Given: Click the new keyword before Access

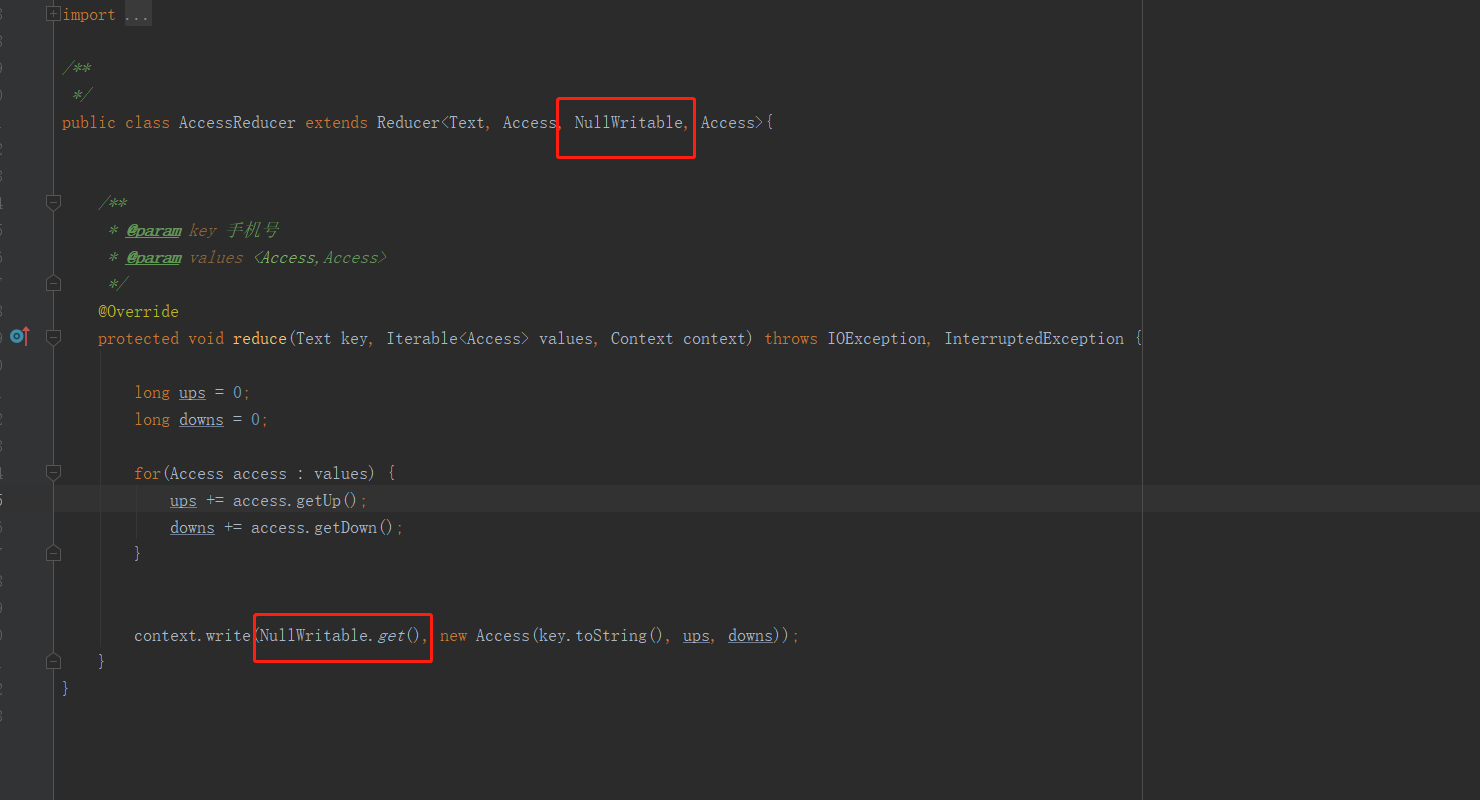Looking at the screenshot, I should point(453,636).
